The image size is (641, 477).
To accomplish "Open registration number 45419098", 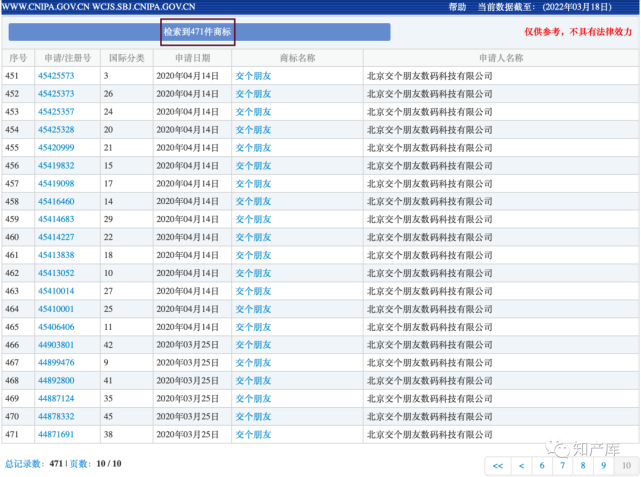I will click(56, 184).
